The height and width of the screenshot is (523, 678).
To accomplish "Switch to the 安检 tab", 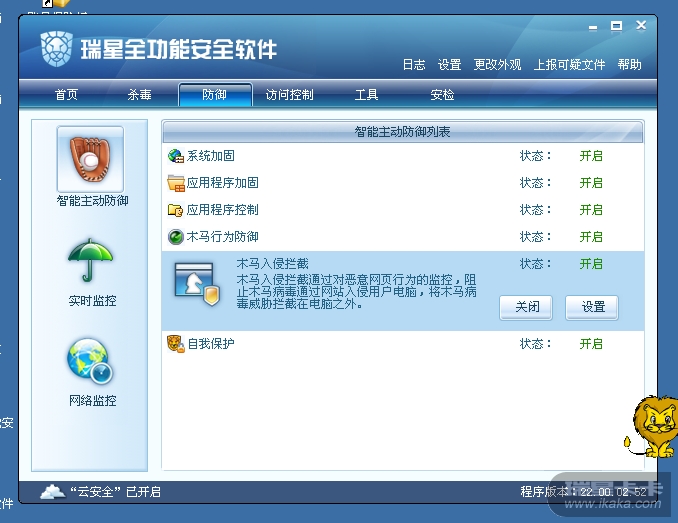I will (x=442, y=95).
